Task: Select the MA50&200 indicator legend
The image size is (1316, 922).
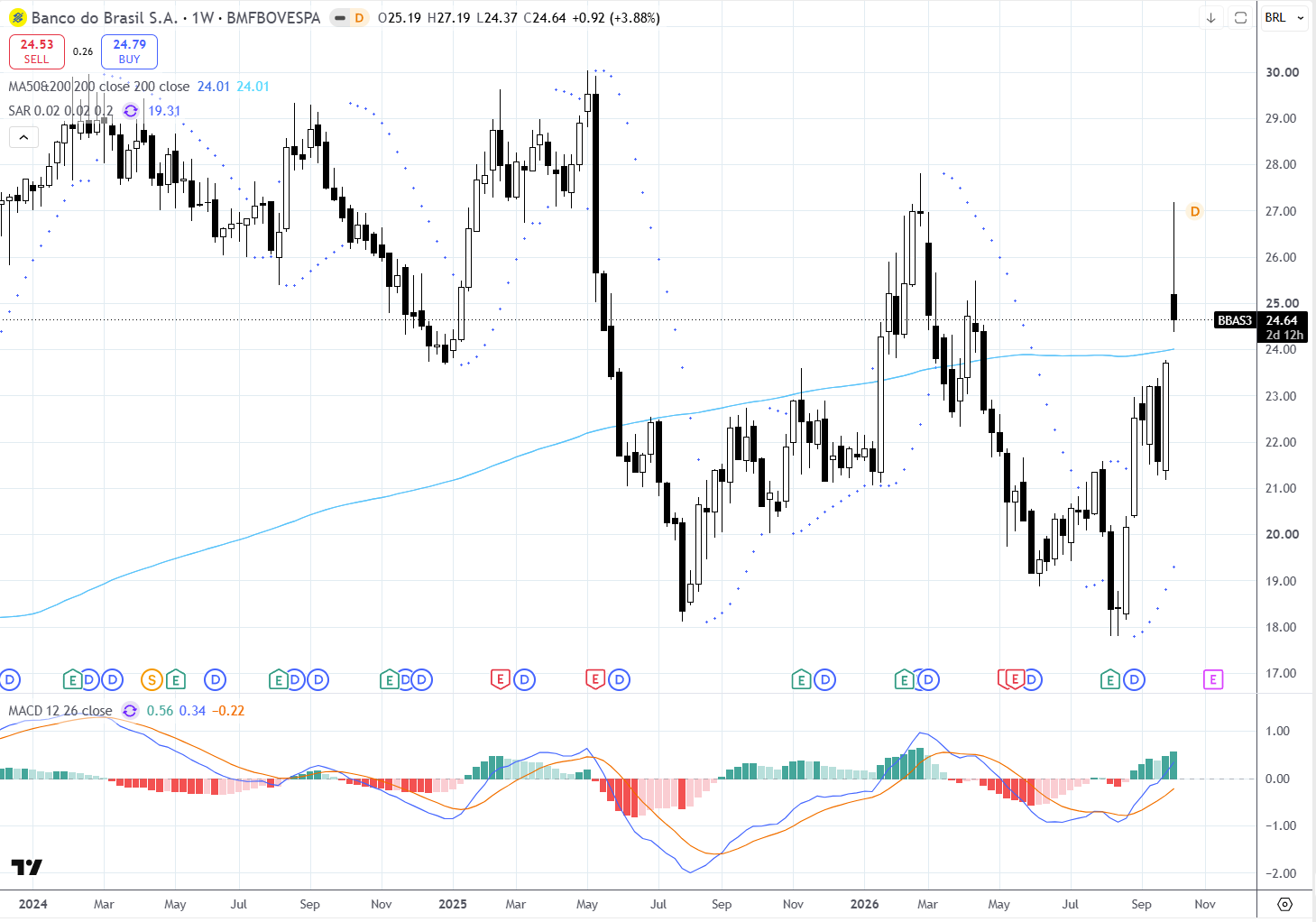Action: coord(98,87)
